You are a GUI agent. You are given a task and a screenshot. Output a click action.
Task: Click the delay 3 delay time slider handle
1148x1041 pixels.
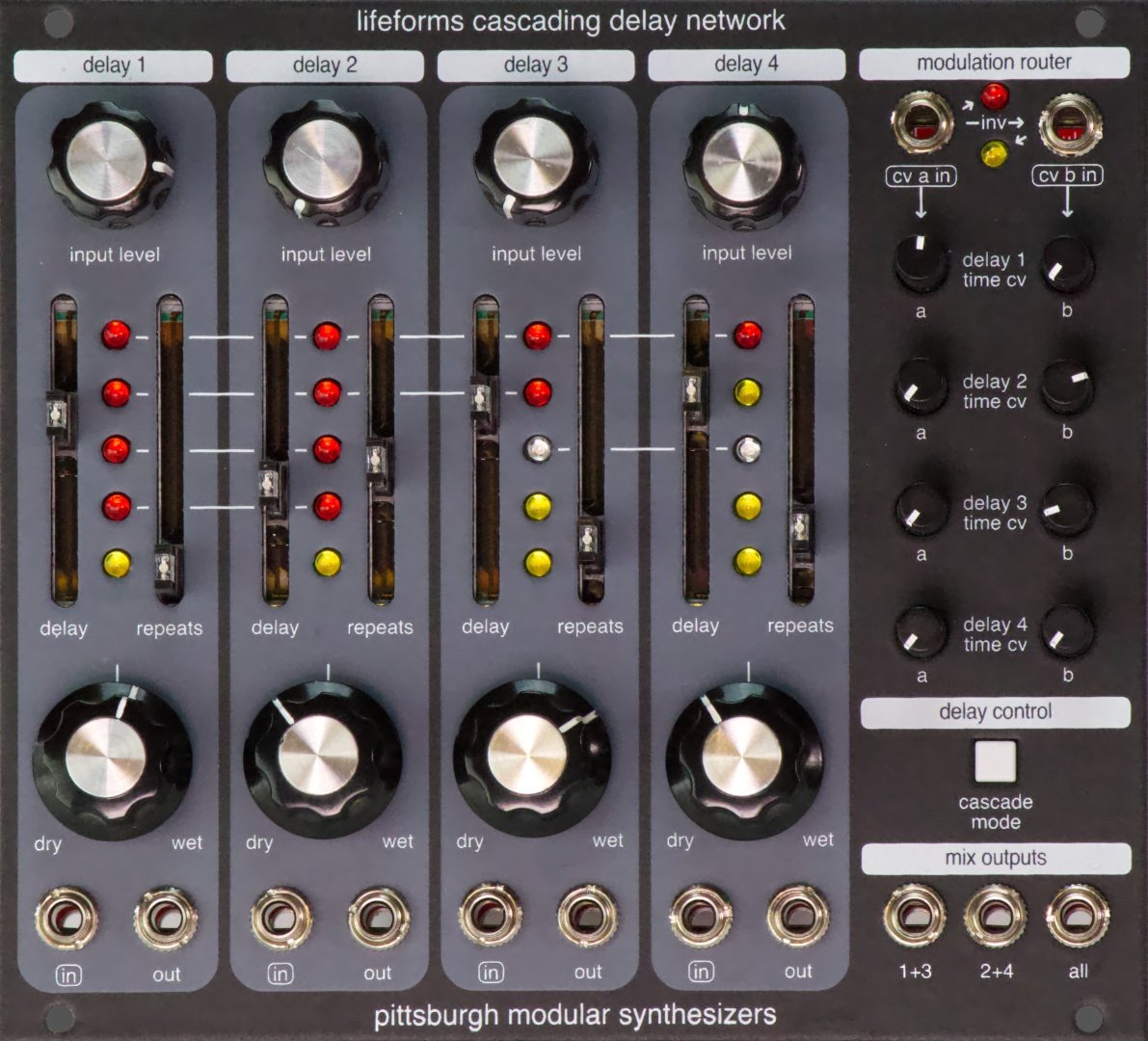[x=481, y=398]
